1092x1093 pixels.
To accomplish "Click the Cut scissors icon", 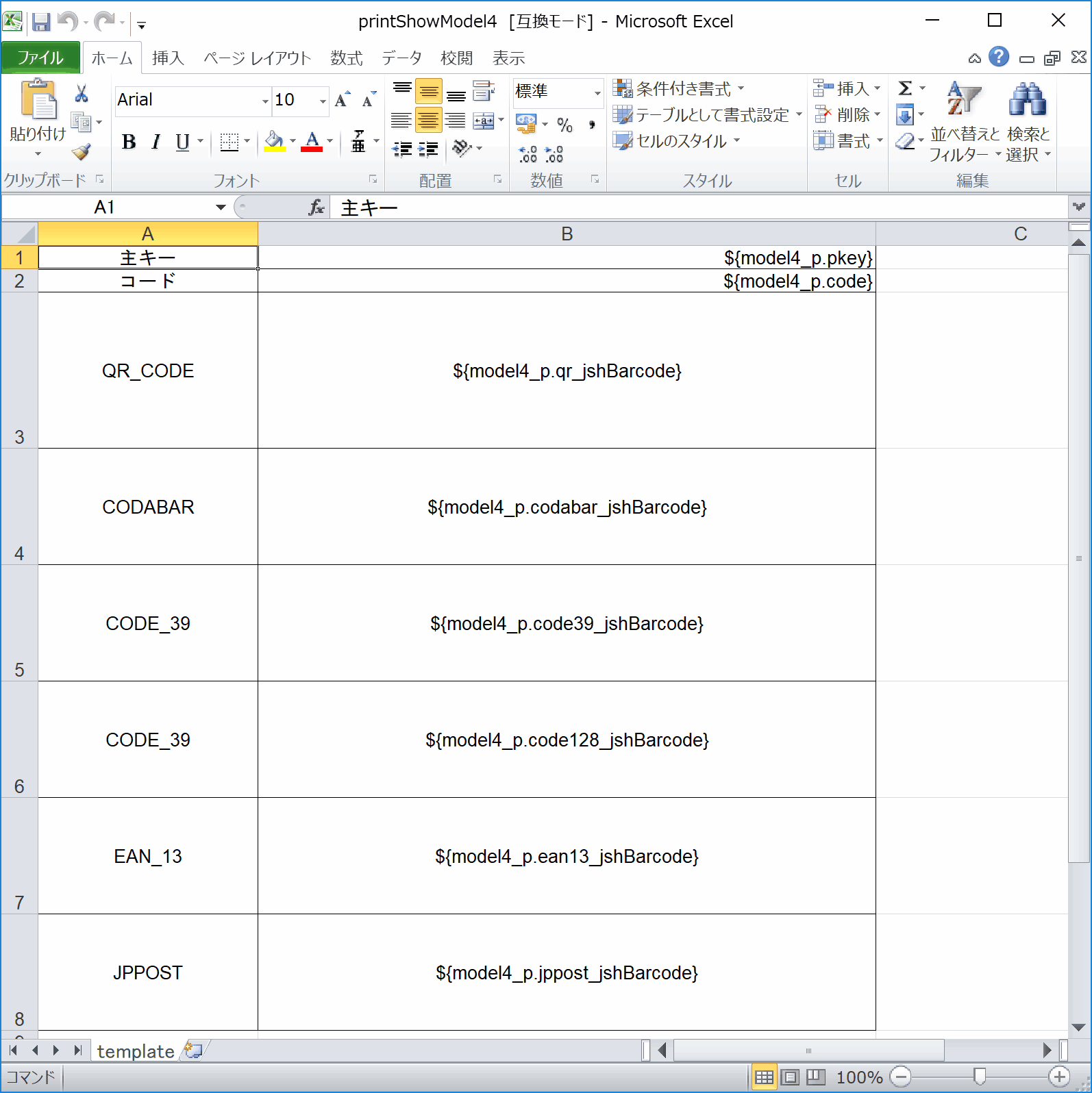I will pos(82,93).
